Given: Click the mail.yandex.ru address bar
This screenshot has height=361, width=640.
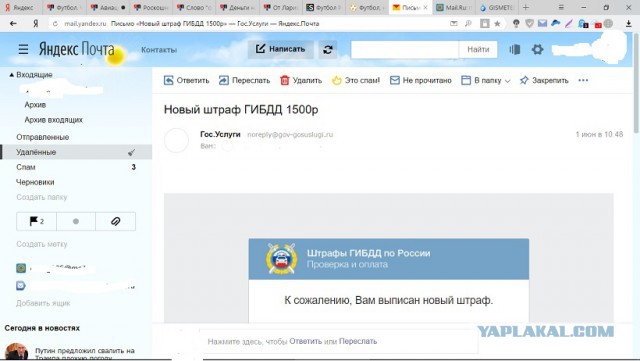Looking at the screenshot, I should coord(85,24).
